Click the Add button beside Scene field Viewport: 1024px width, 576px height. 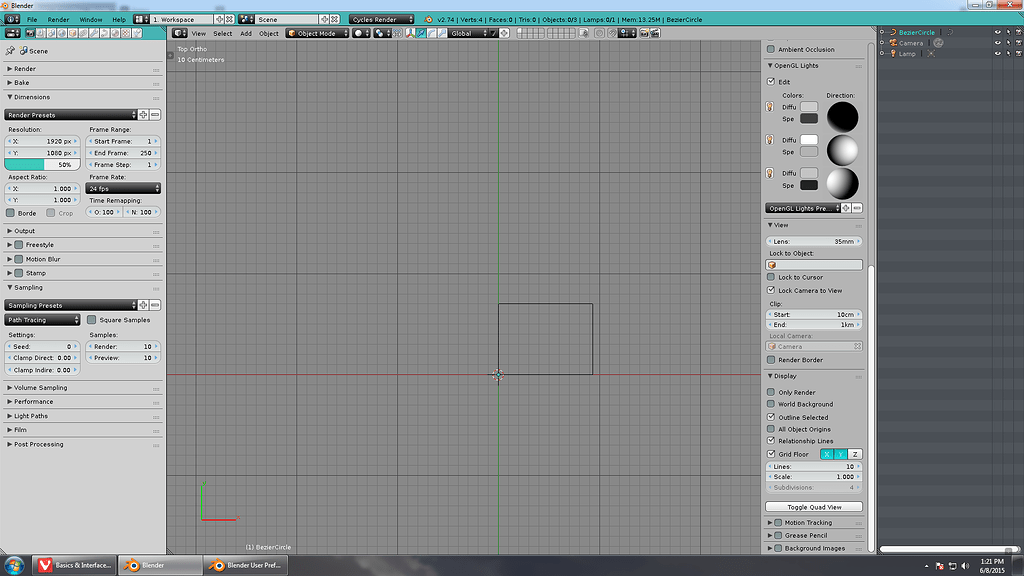pyautogui.click(x=324, y=20)
